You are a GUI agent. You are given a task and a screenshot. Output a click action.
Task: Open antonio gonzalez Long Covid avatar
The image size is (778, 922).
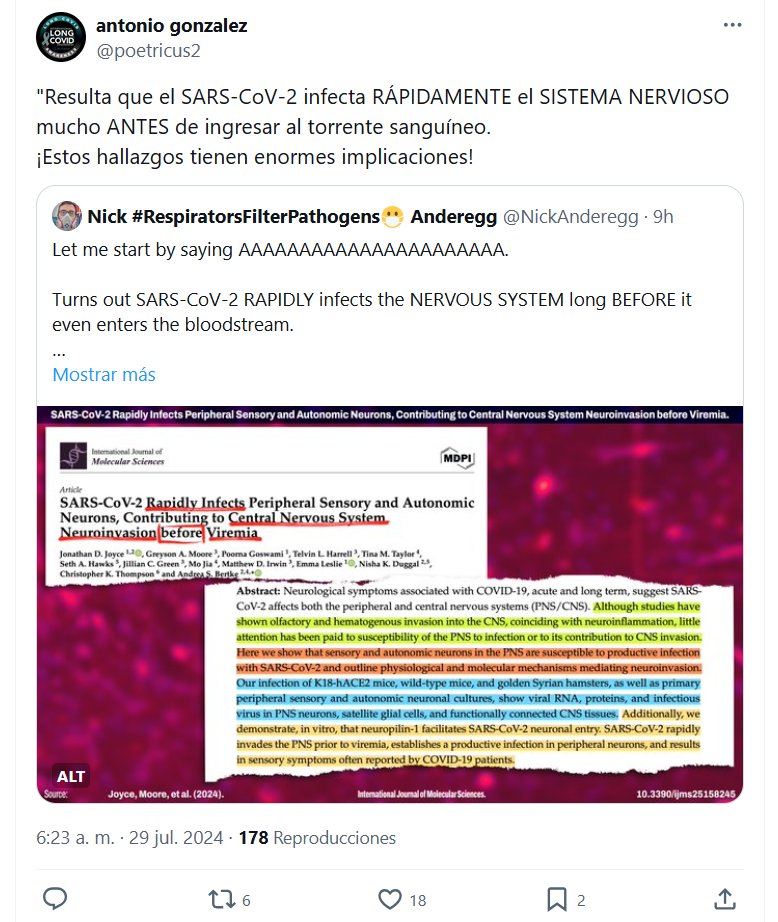coord(61,37)
